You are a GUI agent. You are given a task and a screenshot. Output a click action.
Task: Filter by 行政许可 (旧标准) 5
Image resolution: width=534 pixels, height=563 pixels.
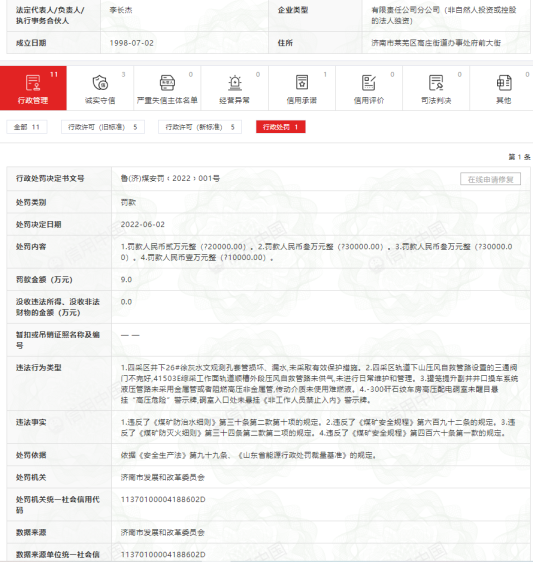point(103,127)
